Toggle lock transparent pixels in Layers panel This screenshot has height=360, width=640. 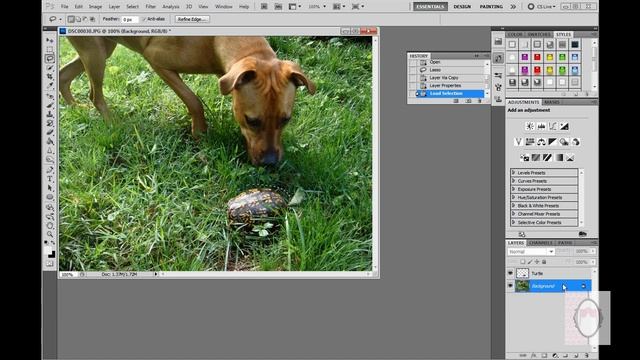(522, 262)
